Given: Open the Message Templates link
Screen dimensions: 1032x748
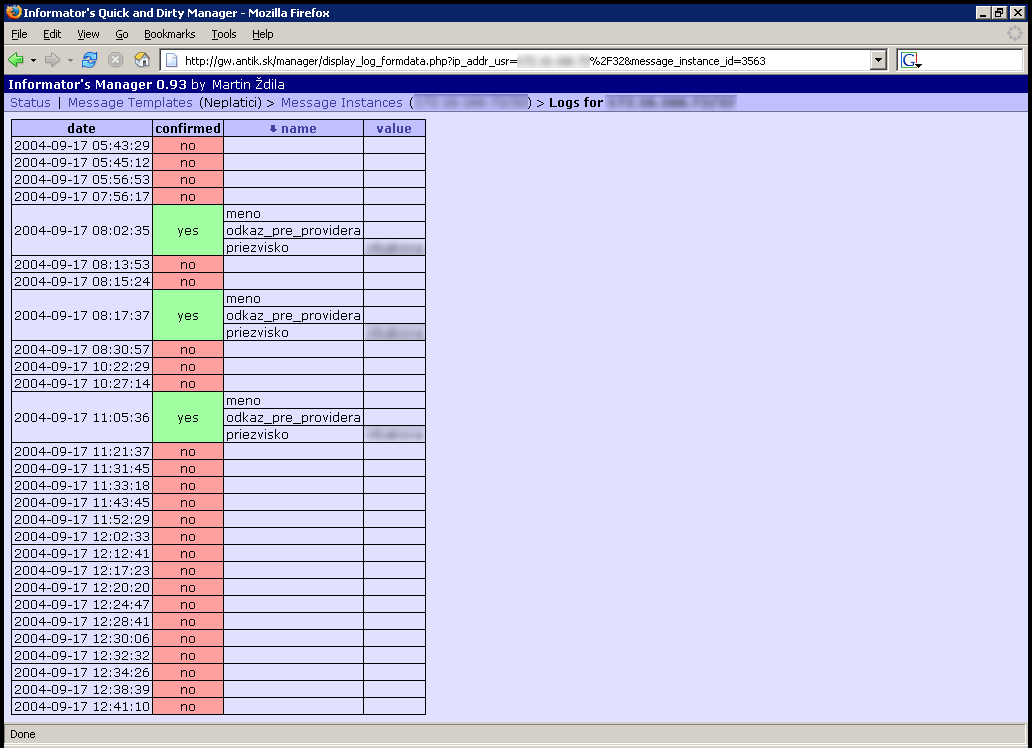Looking at the screenshot, I should [x=130, y=103].
